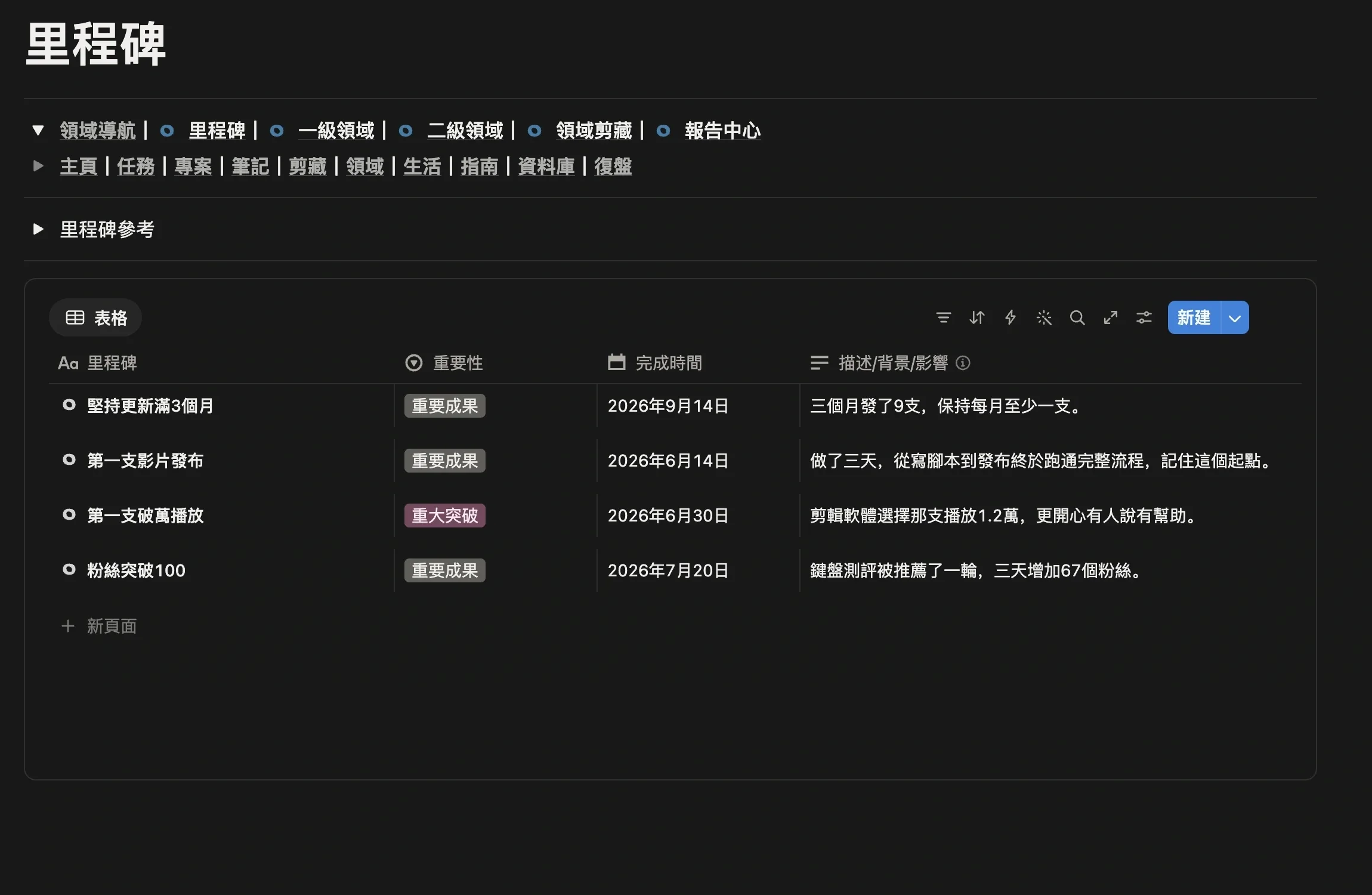Image resolution: width=1372 pixels, height=895 pixels.
Task: Open the view settings sliders icon
Action: (1144, 317)
